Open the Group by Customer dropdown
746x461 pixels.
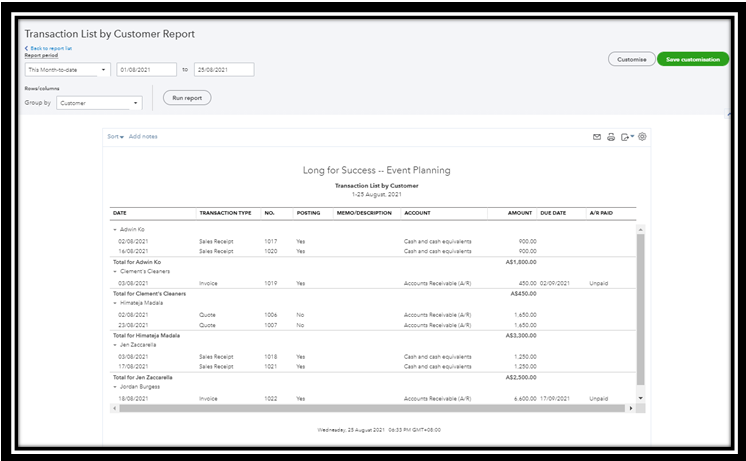(x=98, y=102)
